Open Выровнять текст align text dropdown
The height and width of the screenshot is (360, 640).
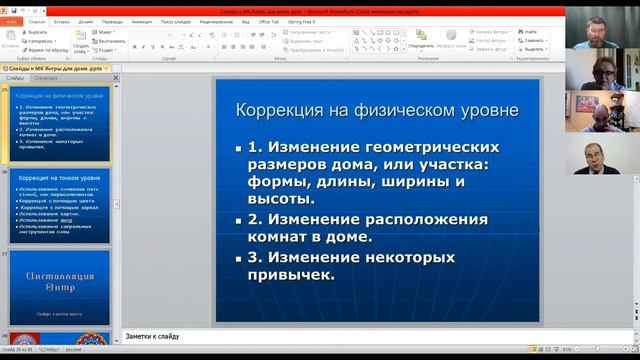[x=305, y=41]
